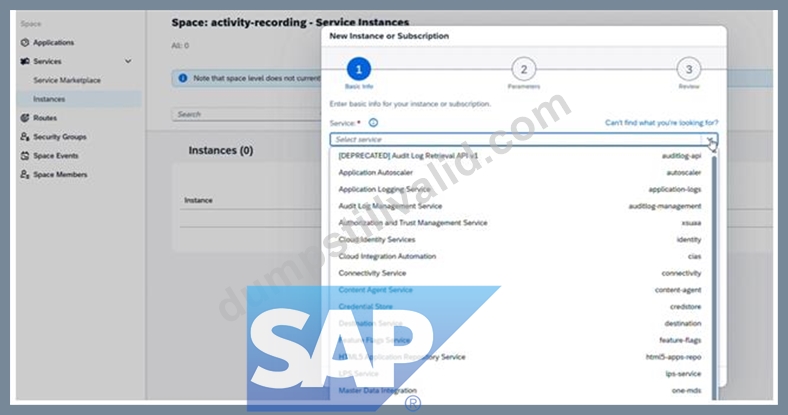
Task: Click the Space Events calendar icon
Action: 25,156
